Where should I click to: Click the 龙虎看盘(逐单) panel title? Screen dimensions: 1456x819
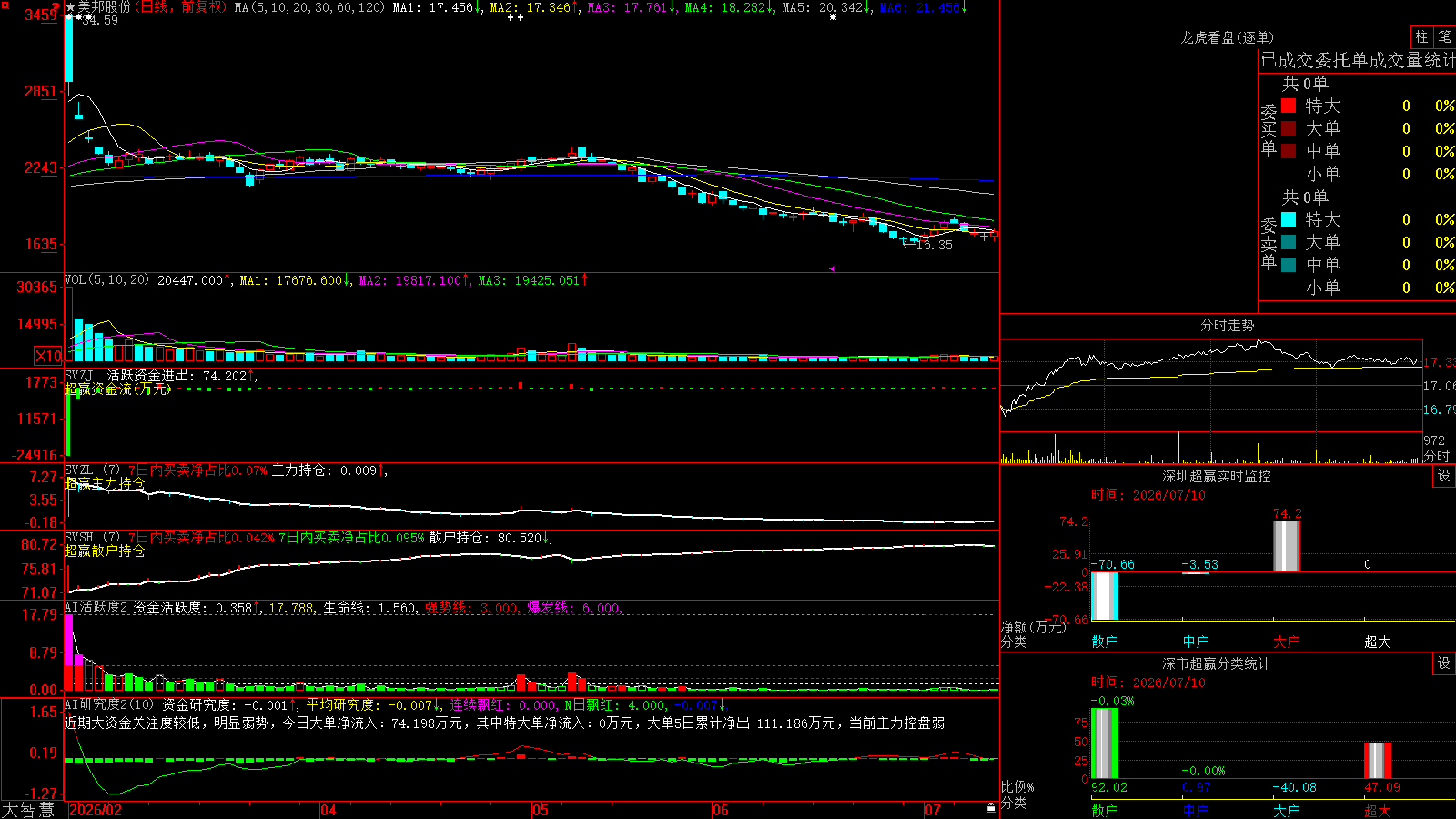point(1227,37)
